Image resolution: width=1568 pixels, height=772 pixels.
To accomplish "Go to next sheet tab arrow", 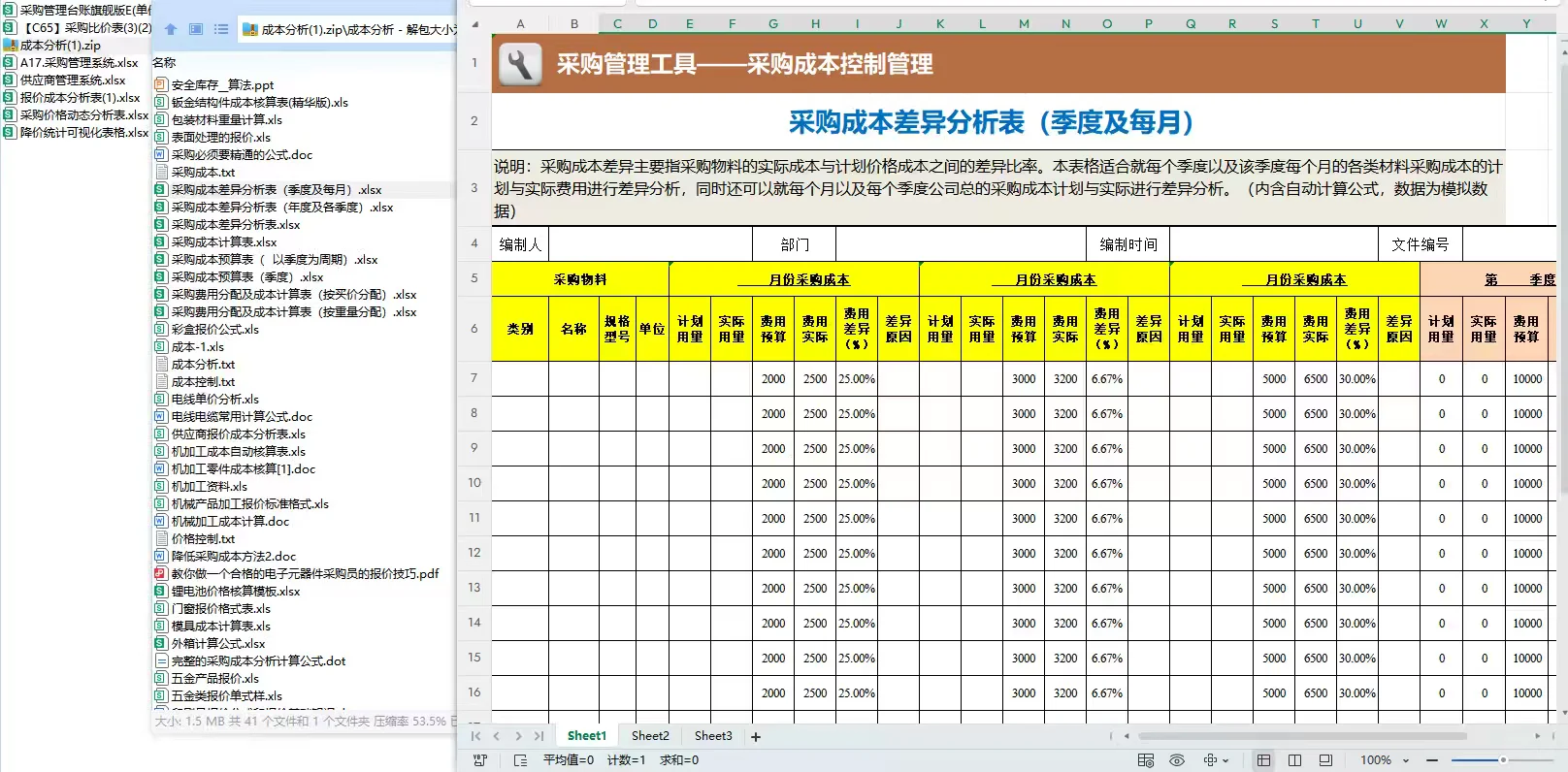I will [518, 736].
